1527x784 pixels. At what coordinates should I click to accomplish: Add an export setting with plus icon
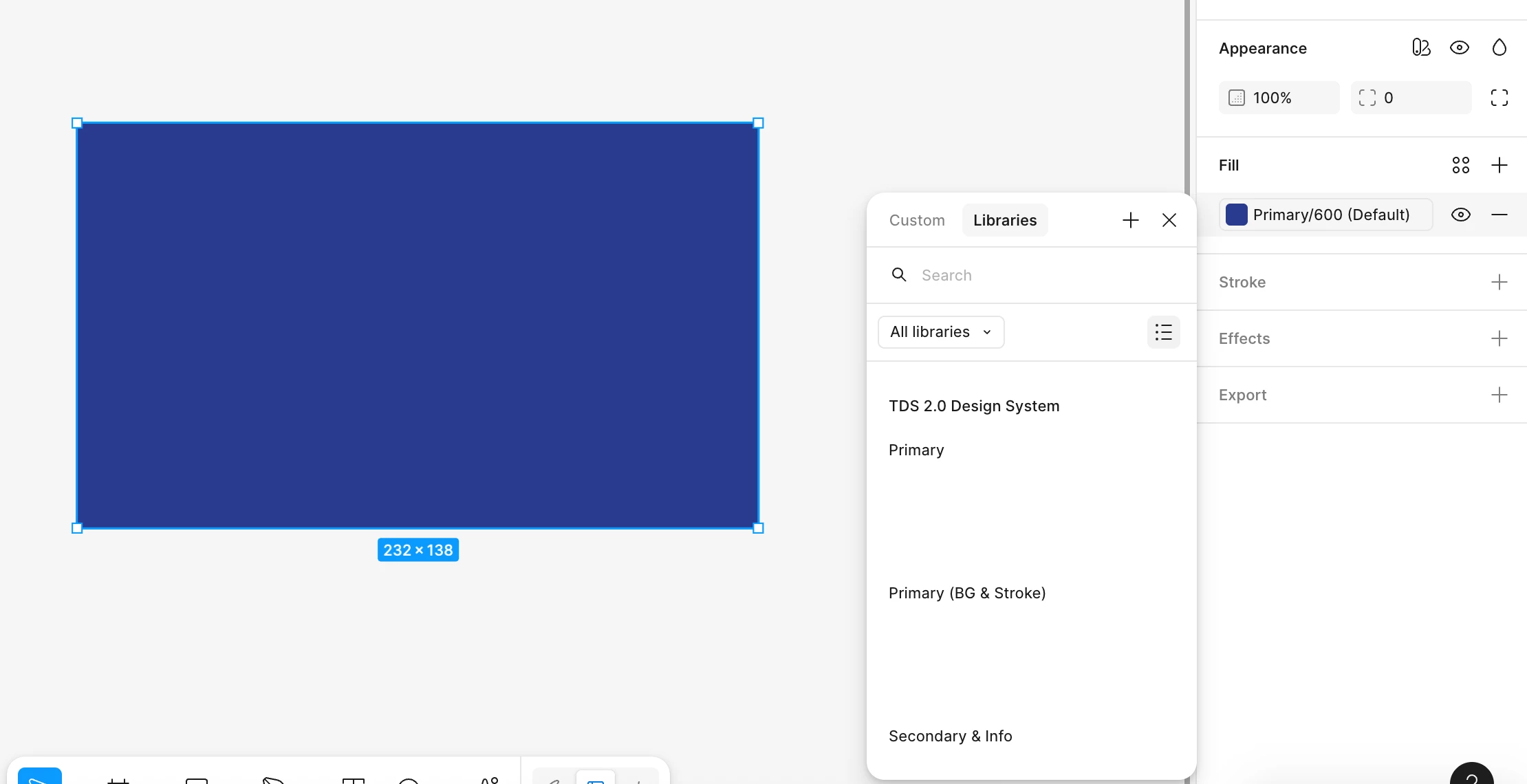(1499, 395)
